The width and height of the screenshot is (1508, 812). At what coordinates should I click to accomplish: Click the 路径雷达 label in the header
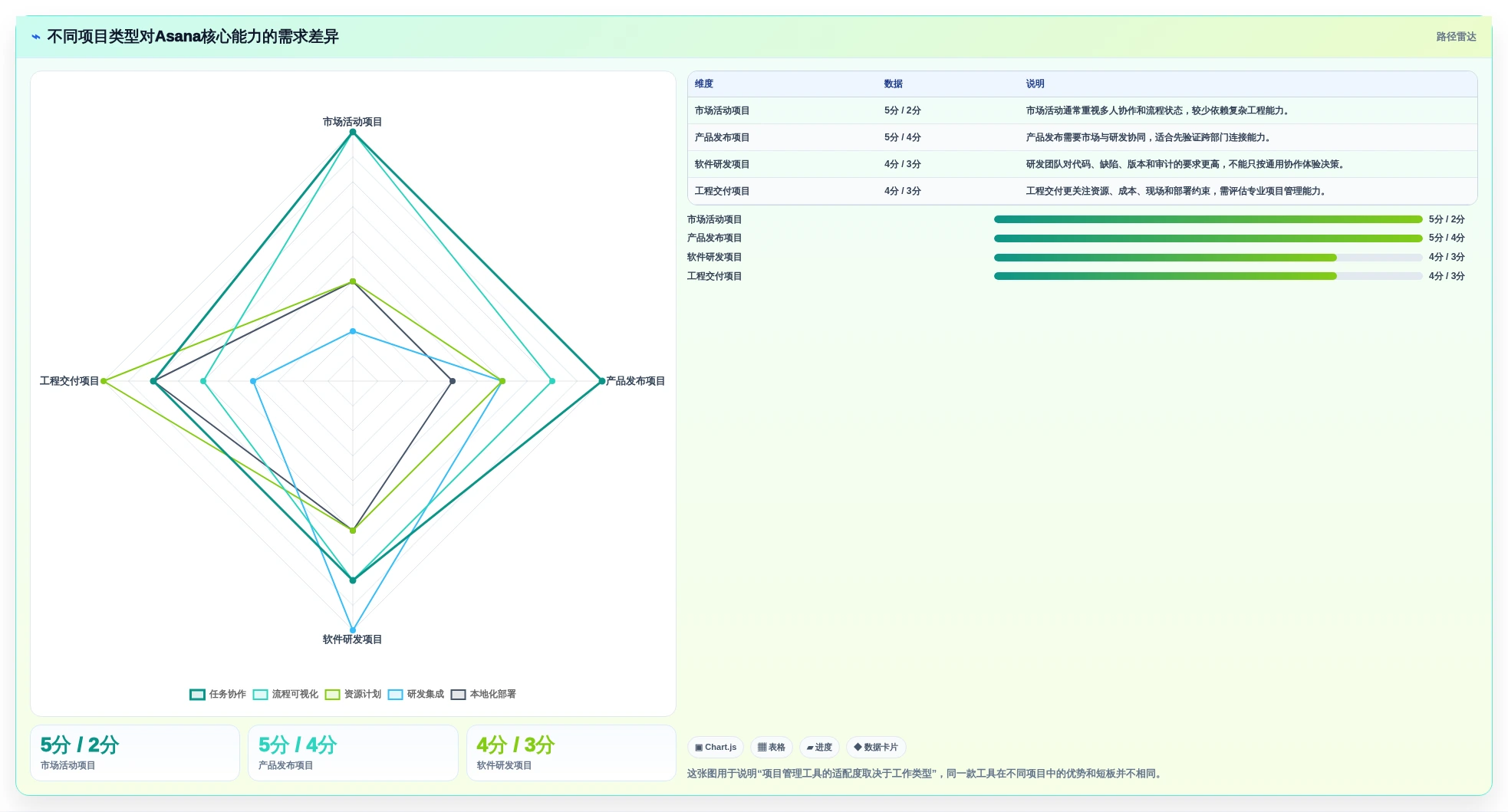point(1456,37)
